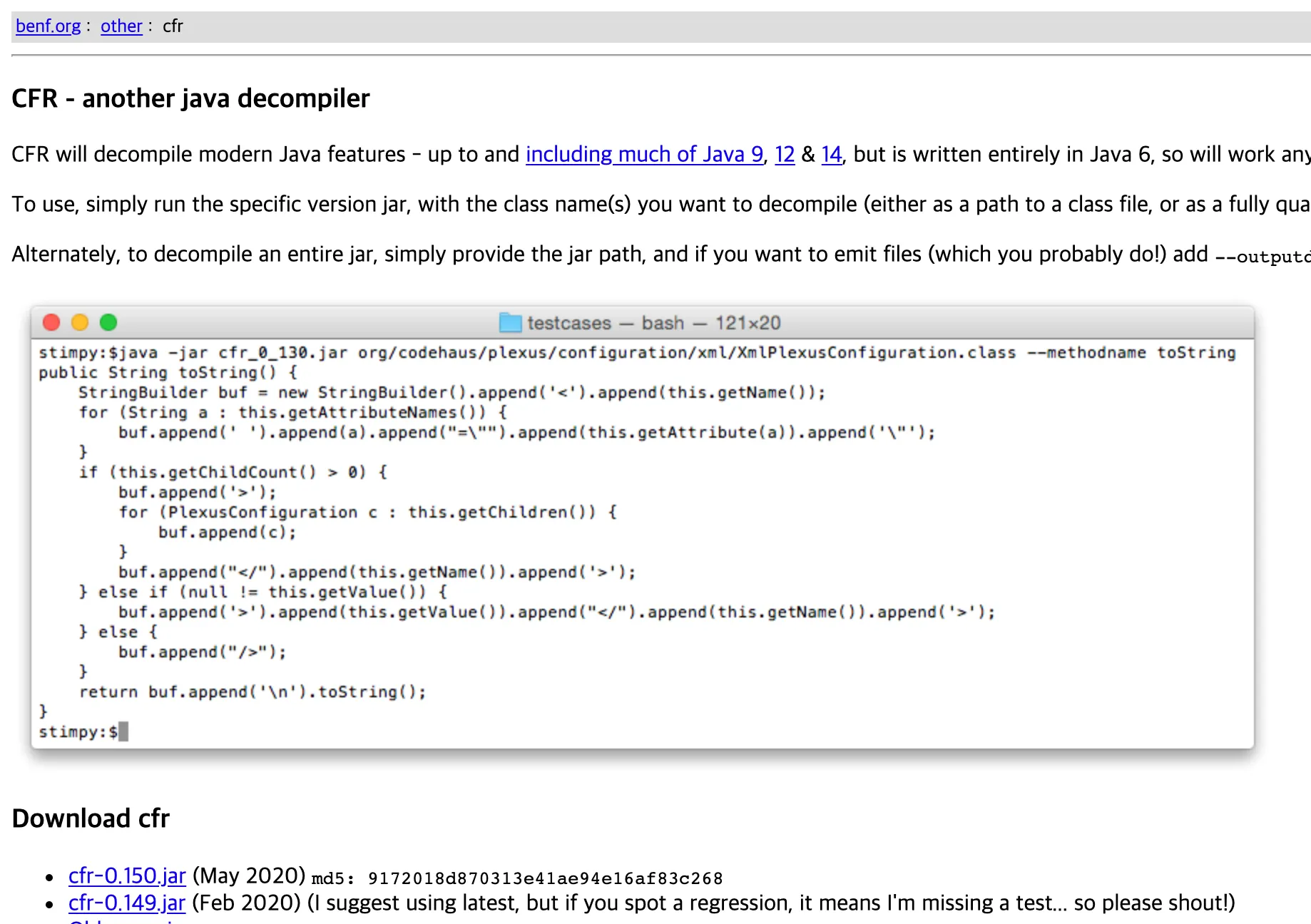Click the 'buf.append("/>");' terminal line
This screenshot has width=1311, height=924.
tap(203, 652)
